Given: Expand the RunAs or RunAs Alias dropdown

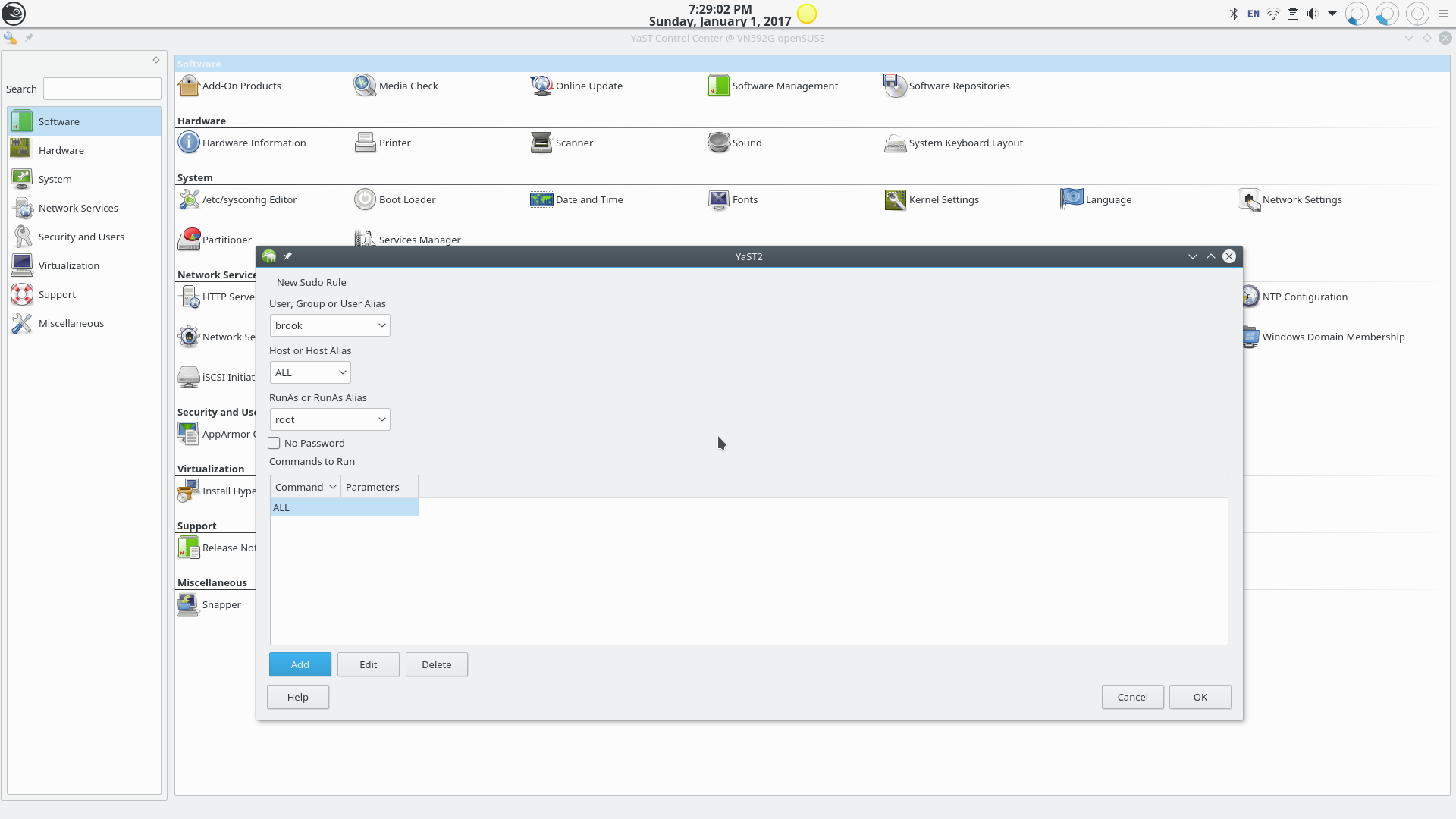Looking at the screenshot, I should point(330,419).
